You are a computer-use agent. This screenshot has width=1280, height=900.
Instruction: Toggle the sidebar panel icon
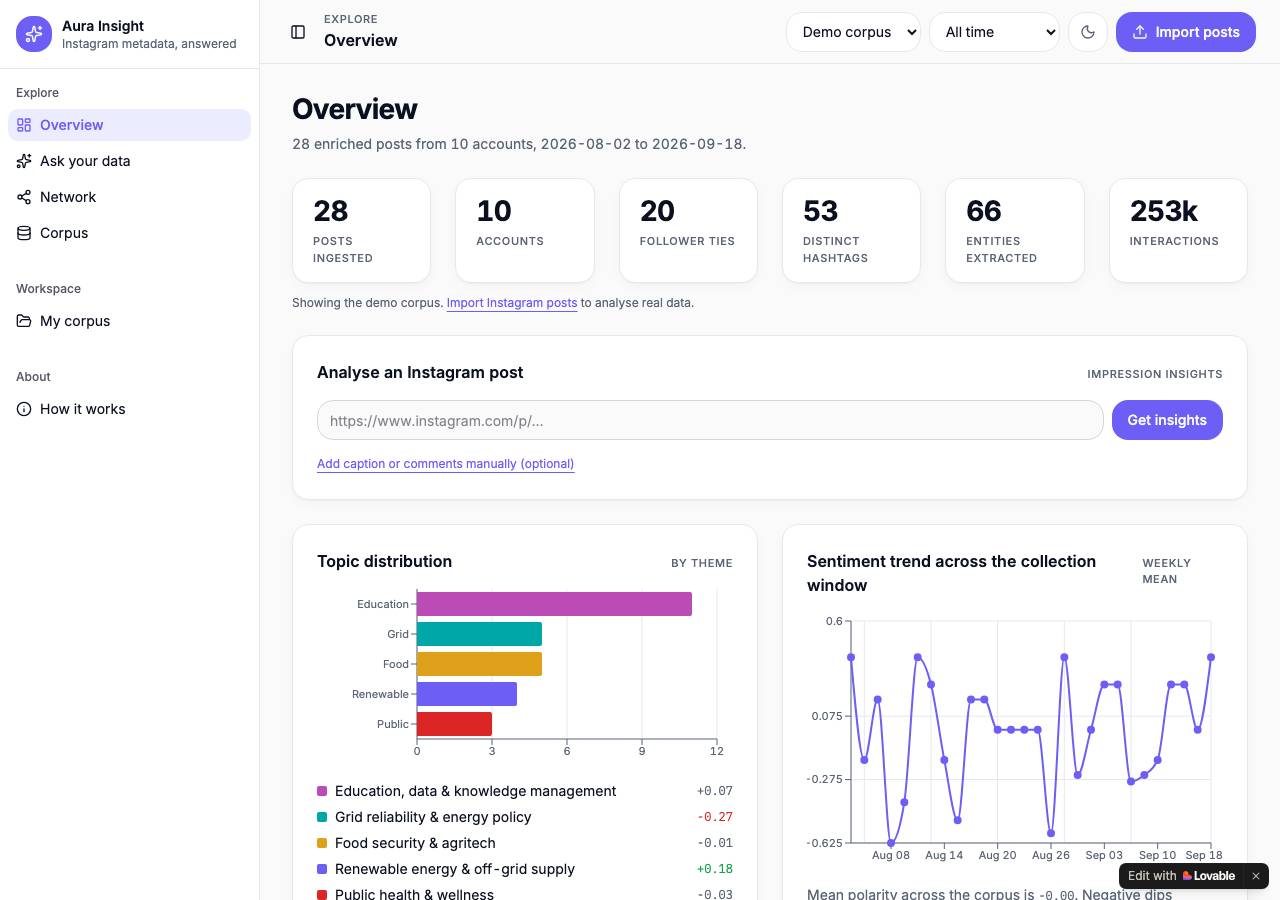click(x=298, y=32)
